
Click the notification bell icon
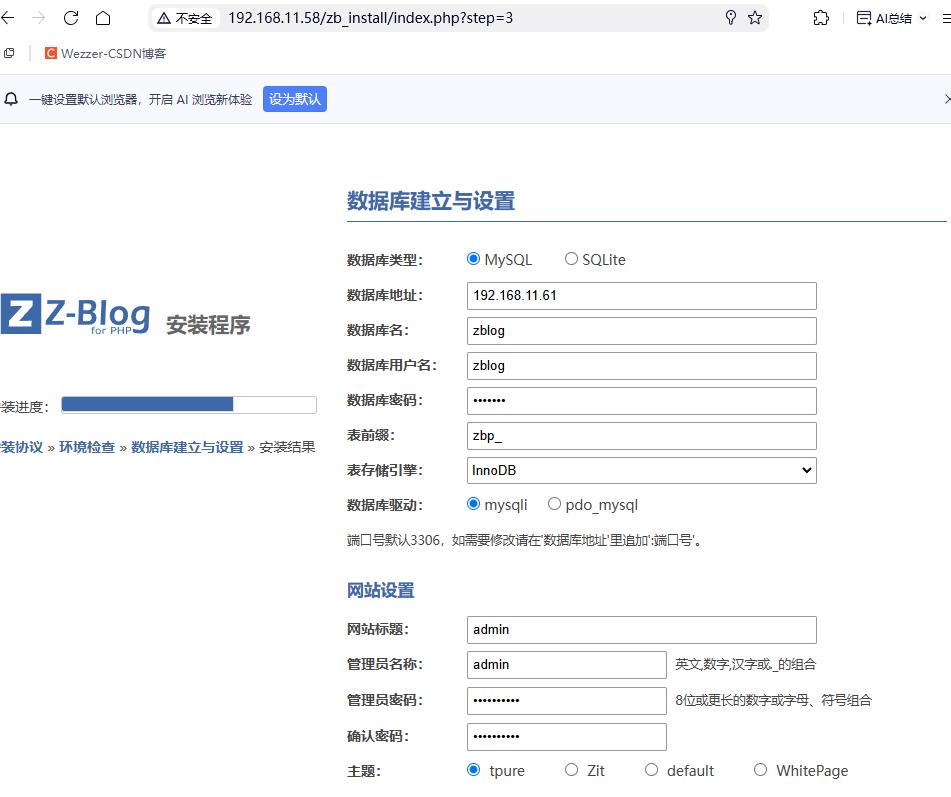[x=12, y=99]
